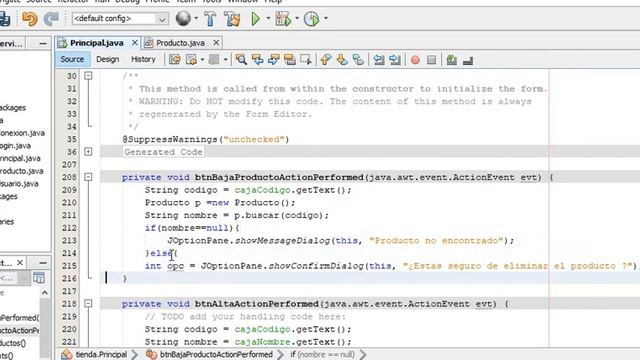Screen dimensions: 640x360
Task: Open dropdown arrow beside greyed-out editor icon
Action: 225,60
